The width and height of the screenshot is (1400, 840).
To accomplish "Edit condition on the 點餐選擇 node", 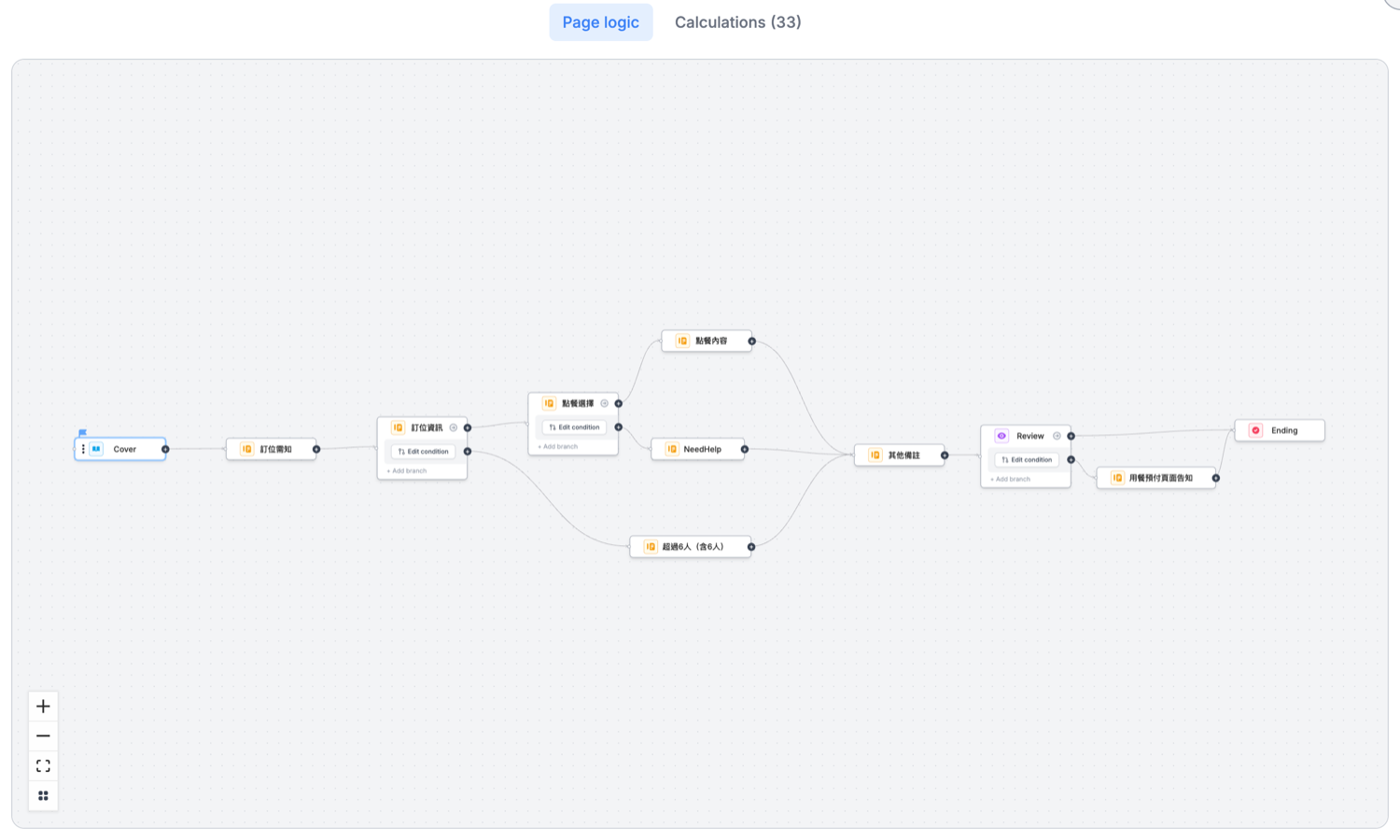I will pyautogui.click(x=574, y=427).
